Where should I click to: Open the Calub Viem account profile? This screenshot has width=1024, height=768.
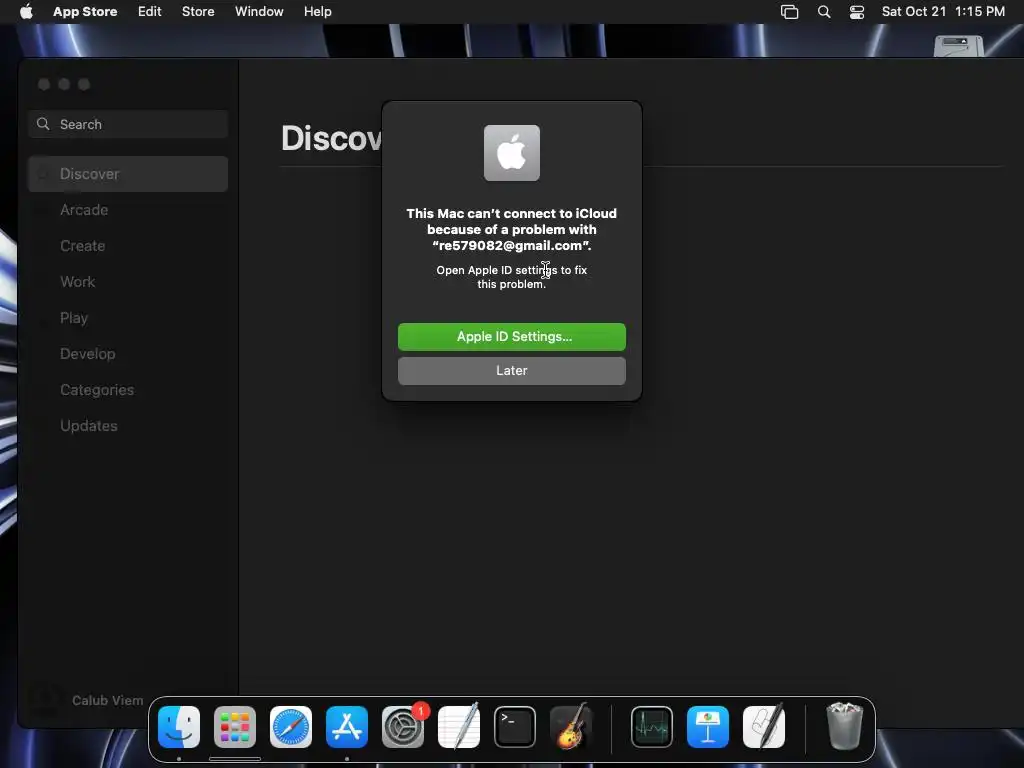(88, 700)
